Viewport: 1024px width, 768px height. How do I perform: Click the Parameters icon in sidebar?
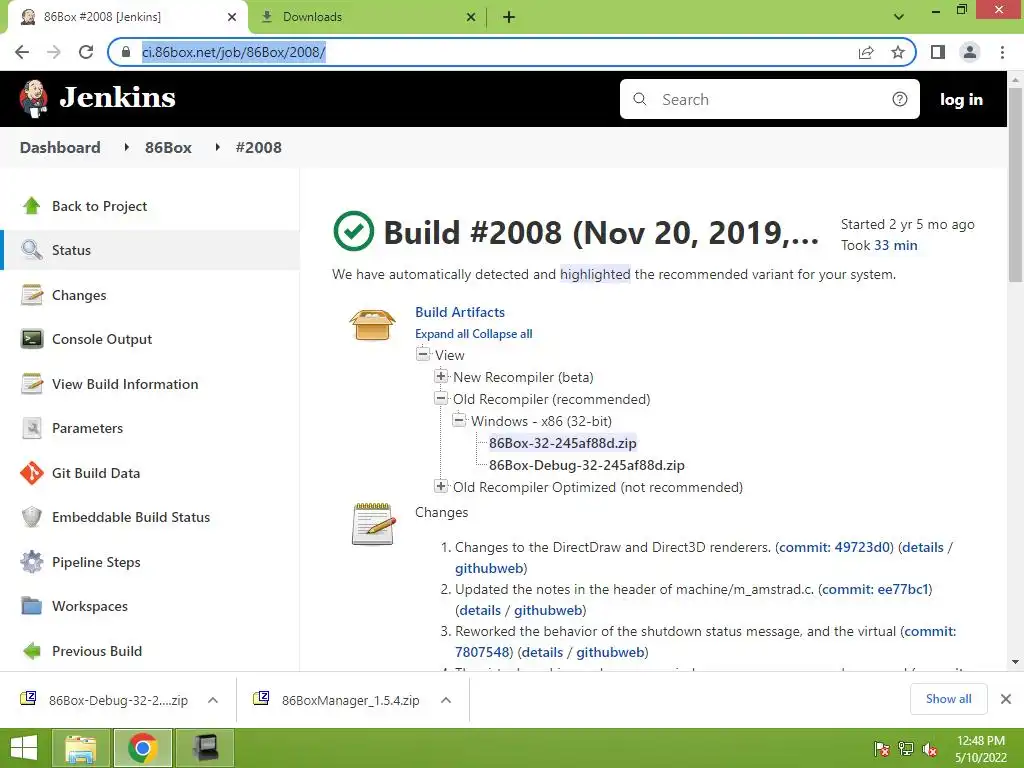click(x=31, y=428)
